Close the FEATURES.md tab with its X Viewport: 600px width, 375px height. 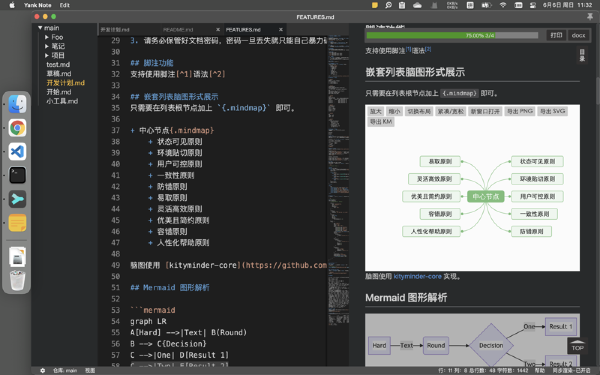(280, 29)
